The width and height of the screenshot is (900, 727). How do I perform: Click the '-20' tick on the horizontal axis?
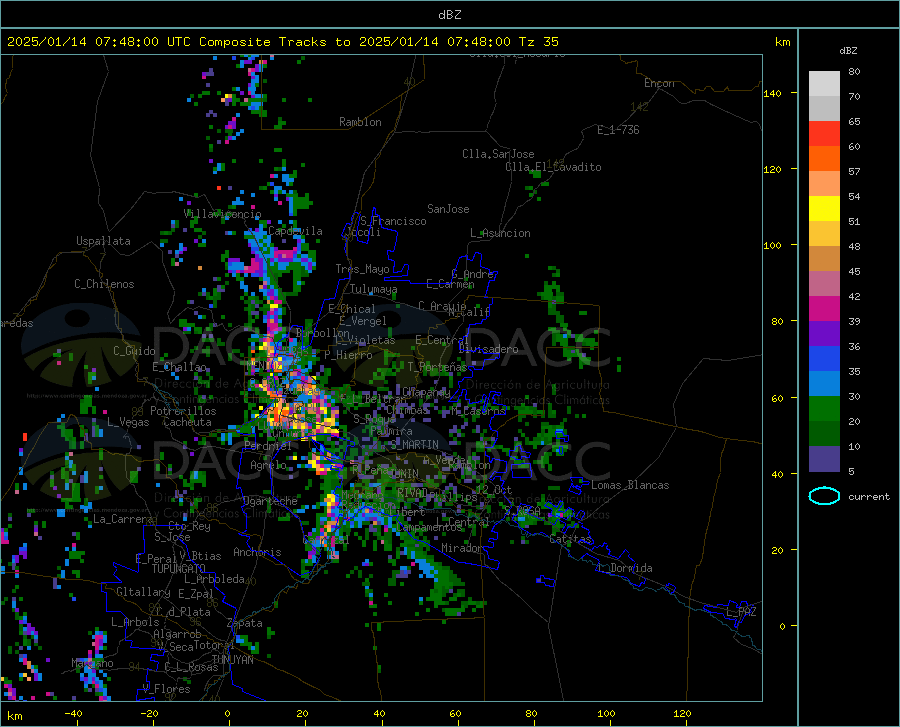pos(149,713)
